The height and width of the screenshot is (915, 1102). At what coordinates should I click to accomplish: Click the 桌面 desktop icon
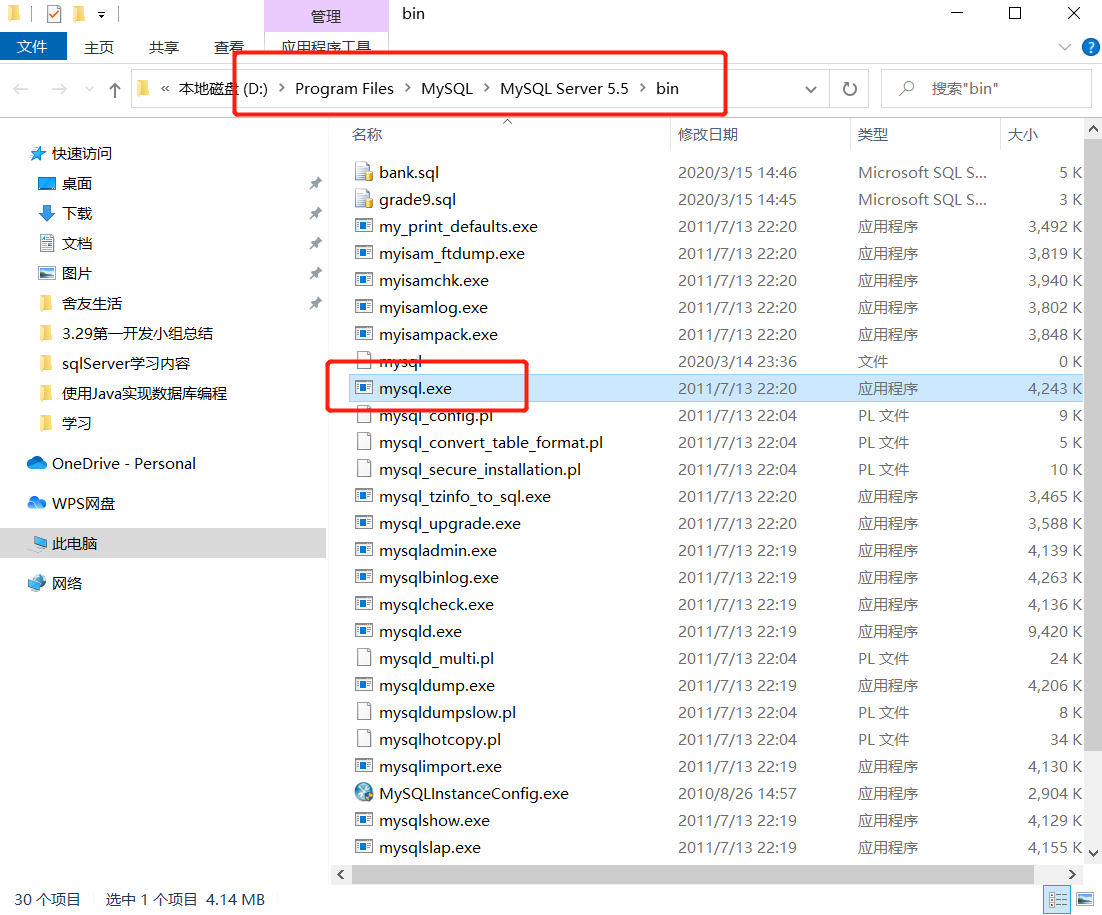[46, 183]
